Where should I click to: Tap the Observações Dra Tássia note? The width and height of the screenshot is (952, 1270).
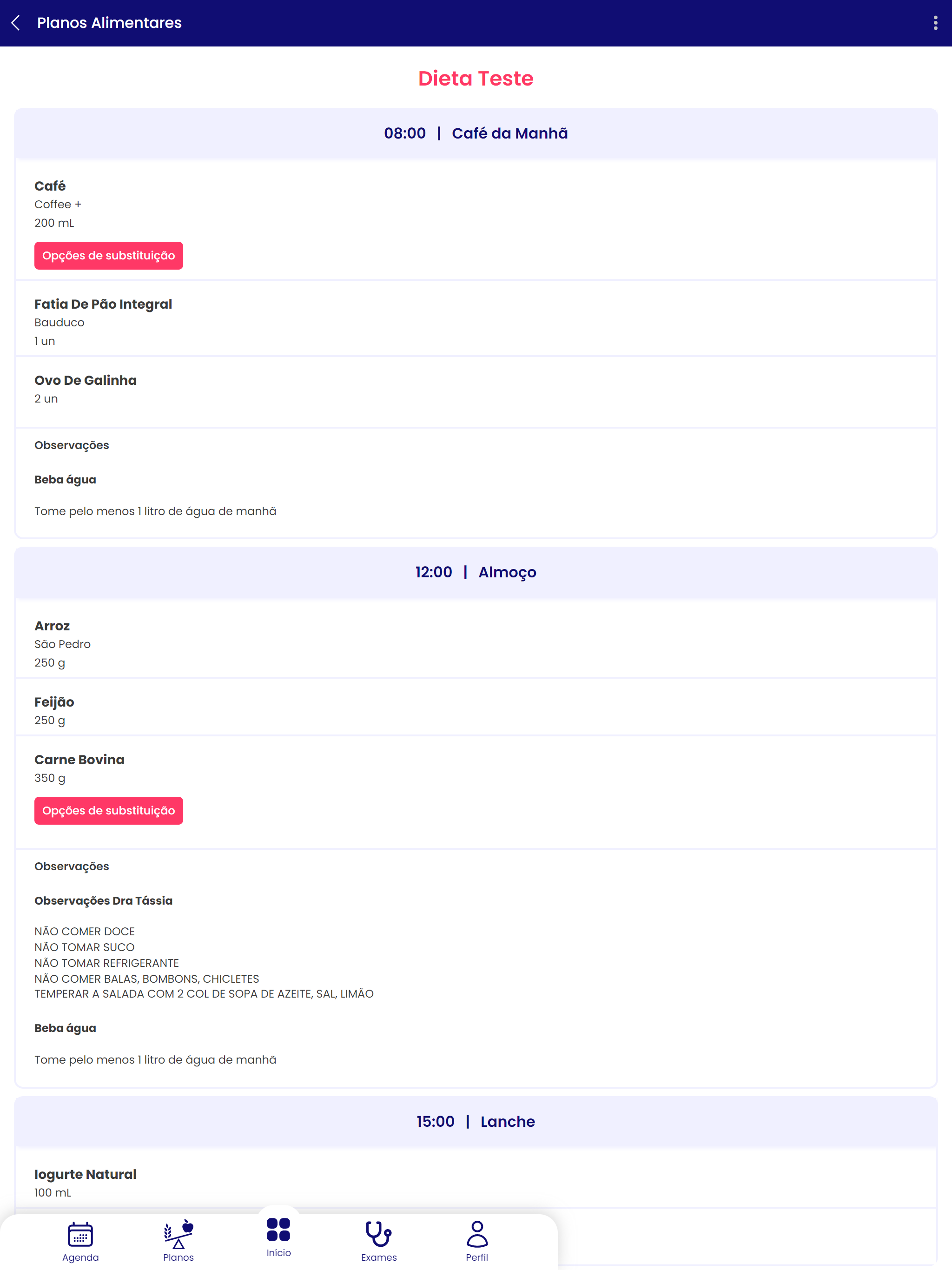103,901
